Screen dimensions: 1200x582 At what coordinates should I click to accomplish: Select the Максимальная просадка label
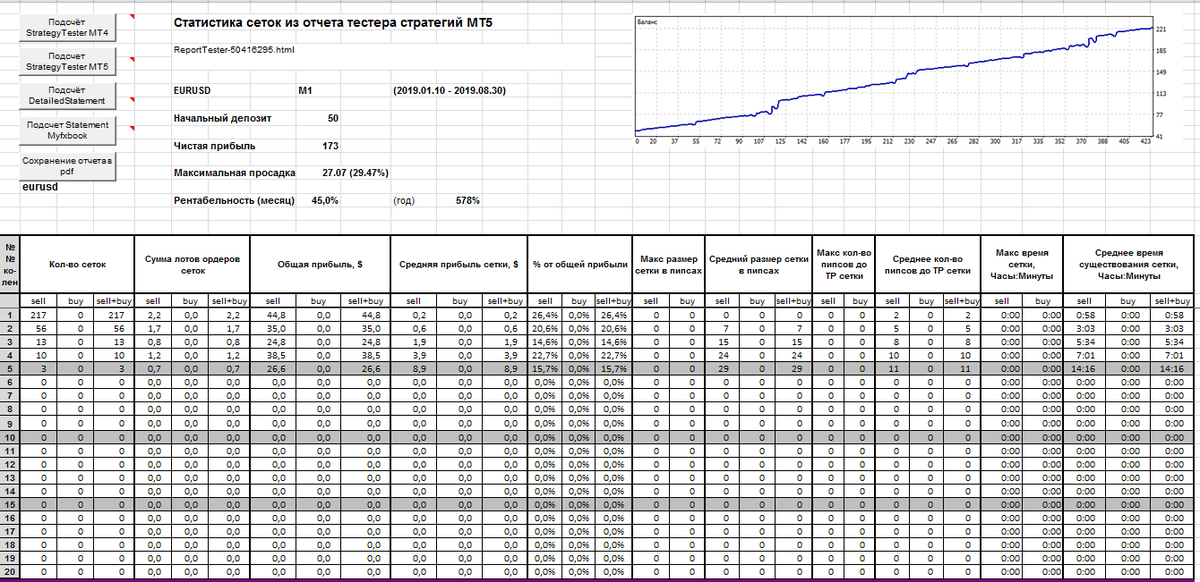pos(234,173)
